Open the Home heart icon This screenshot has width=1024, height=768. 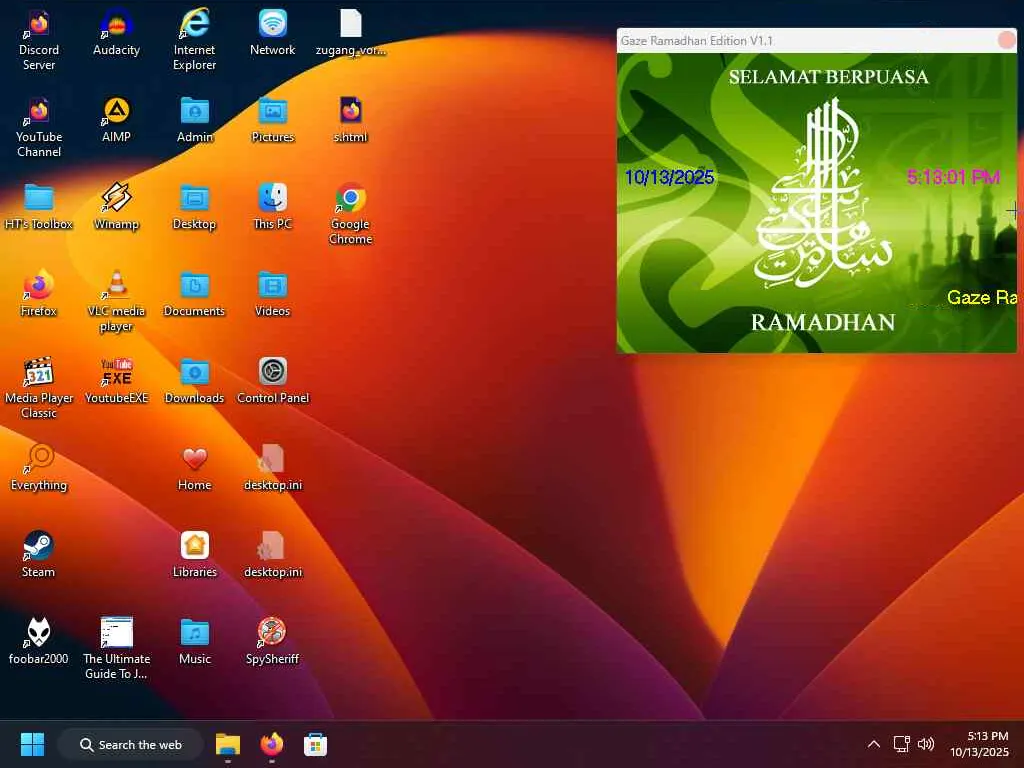pyautogui.click(x=195, y=468)
